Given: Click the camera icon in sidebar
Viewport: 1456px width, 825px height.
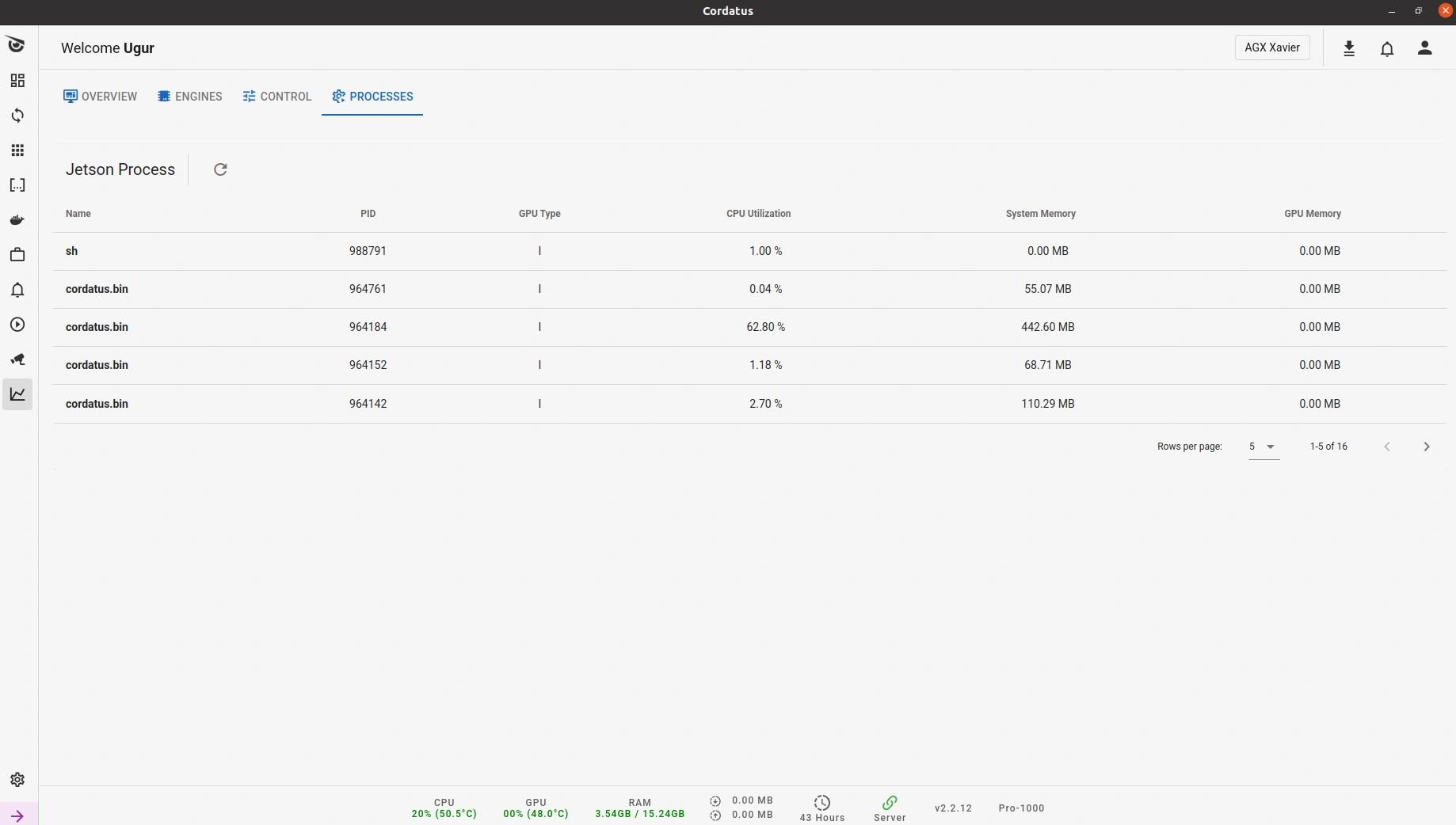Looking at the screenshot, I should coord(17,359).
